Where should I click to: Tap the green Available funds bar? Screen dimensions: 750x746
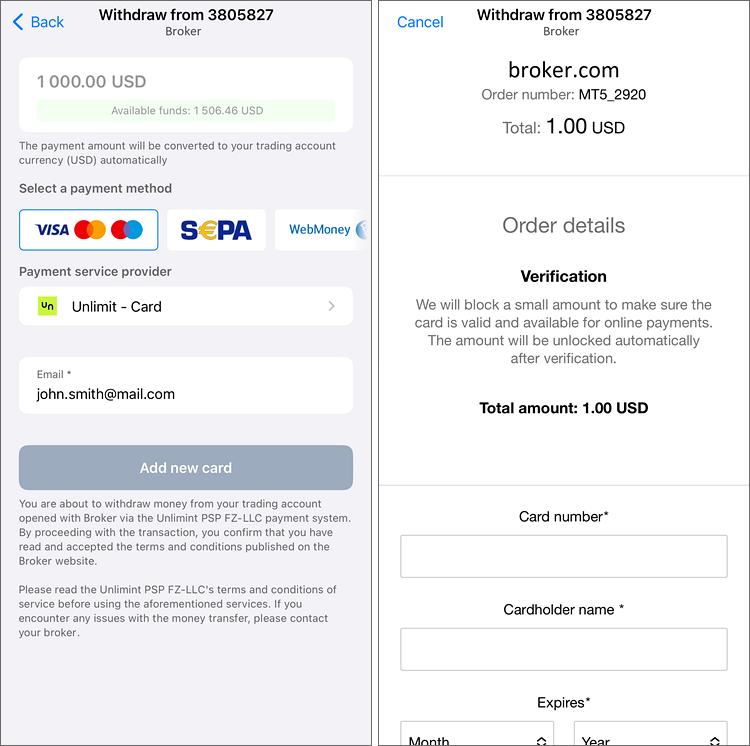tap(186, 111)
